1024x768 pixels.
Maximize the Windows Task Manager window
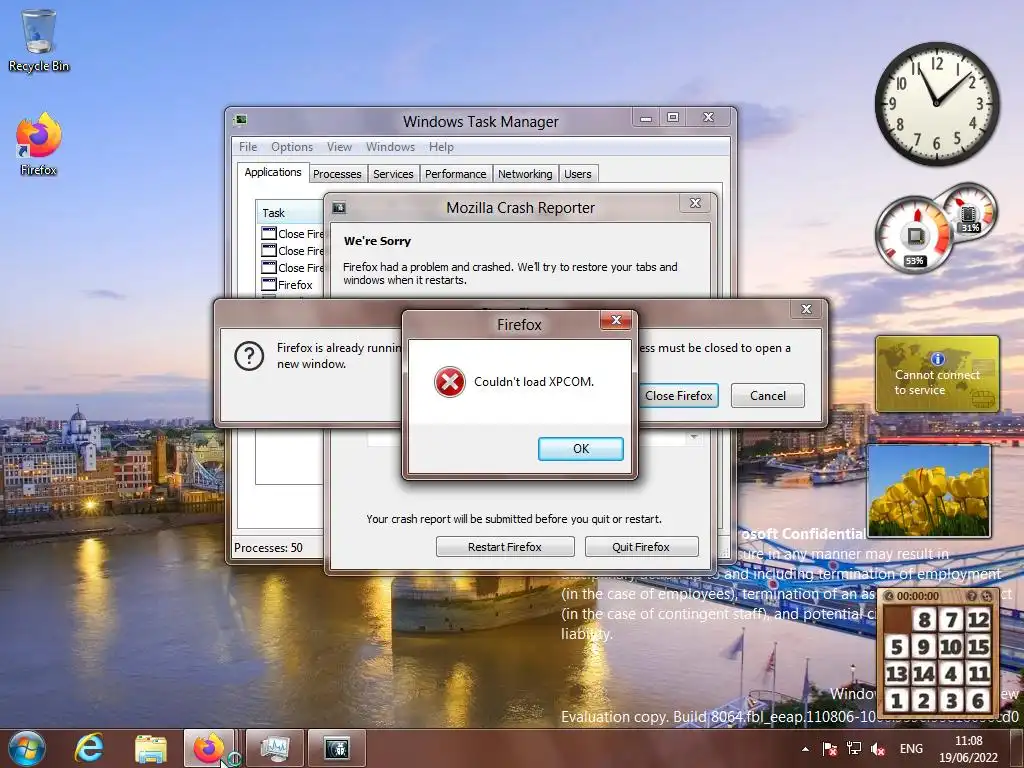tap(673, 118)
